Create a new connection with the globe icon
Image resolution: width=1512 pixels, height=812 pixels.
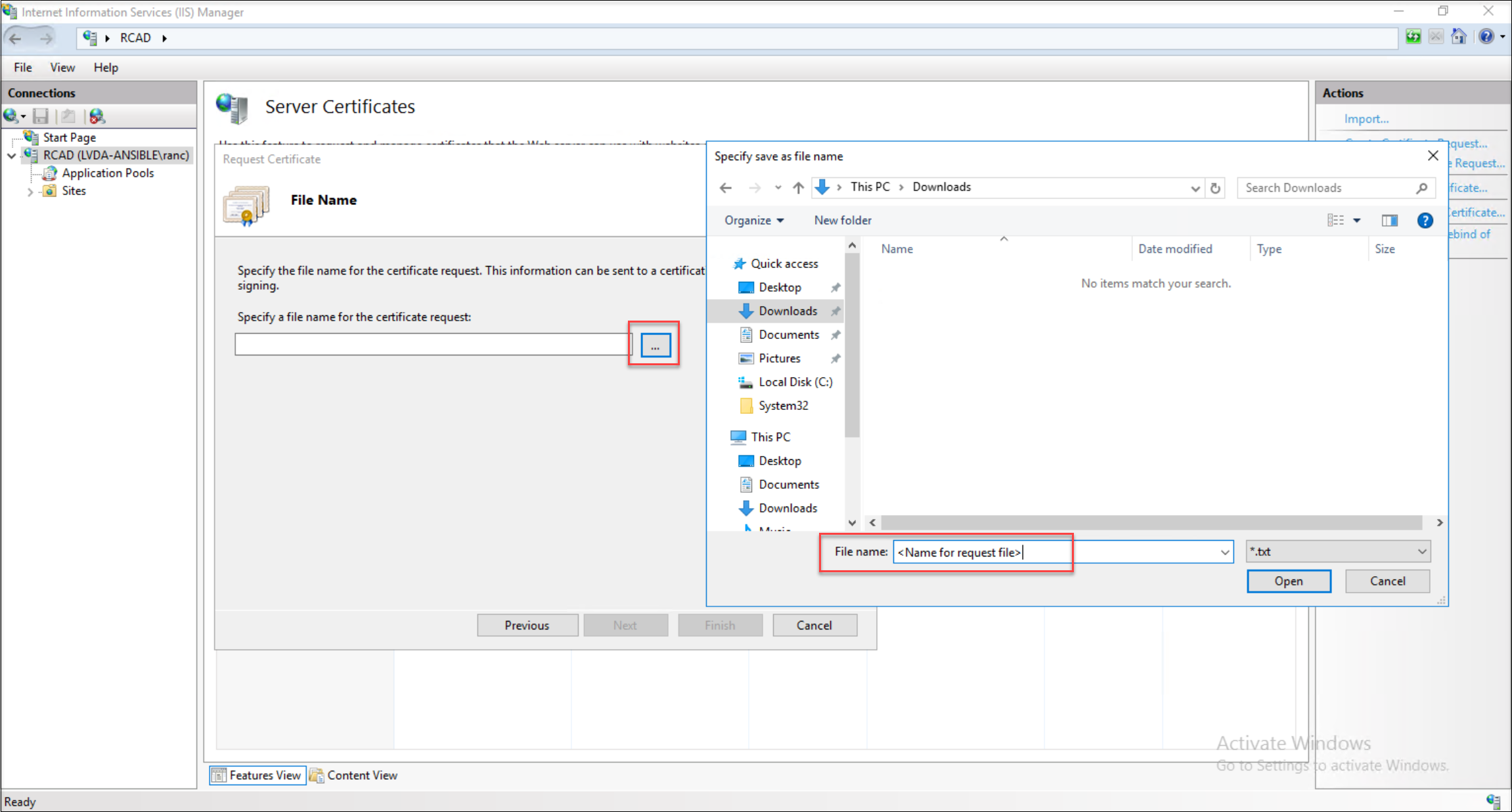point(12,116)
